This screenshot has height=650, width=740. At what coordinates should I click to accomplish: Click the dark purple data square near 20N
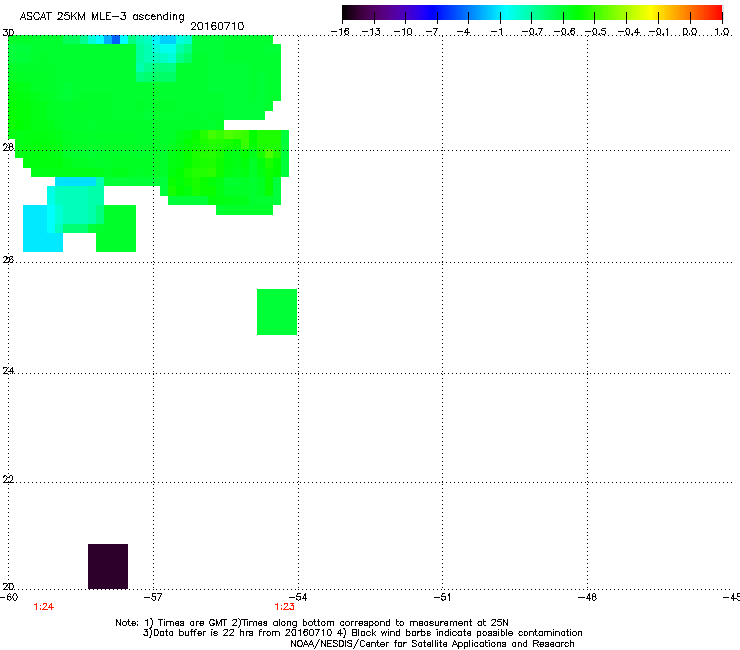coord(108,566)
